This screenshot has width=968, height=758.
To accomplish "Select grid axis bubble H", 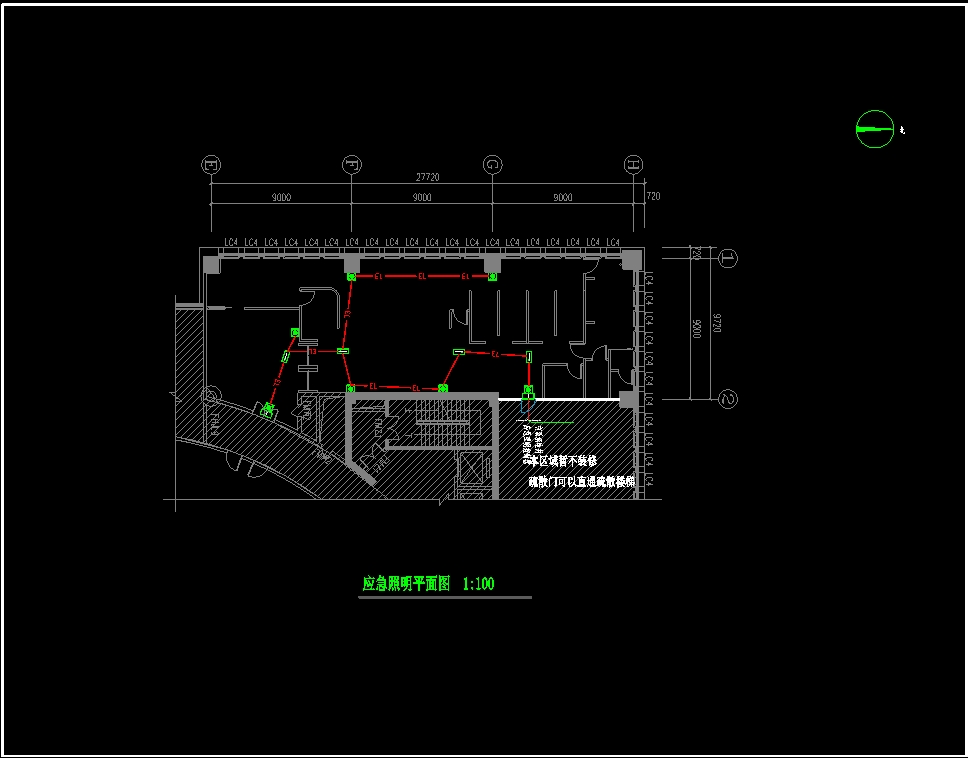I will [x=633, y=165].
